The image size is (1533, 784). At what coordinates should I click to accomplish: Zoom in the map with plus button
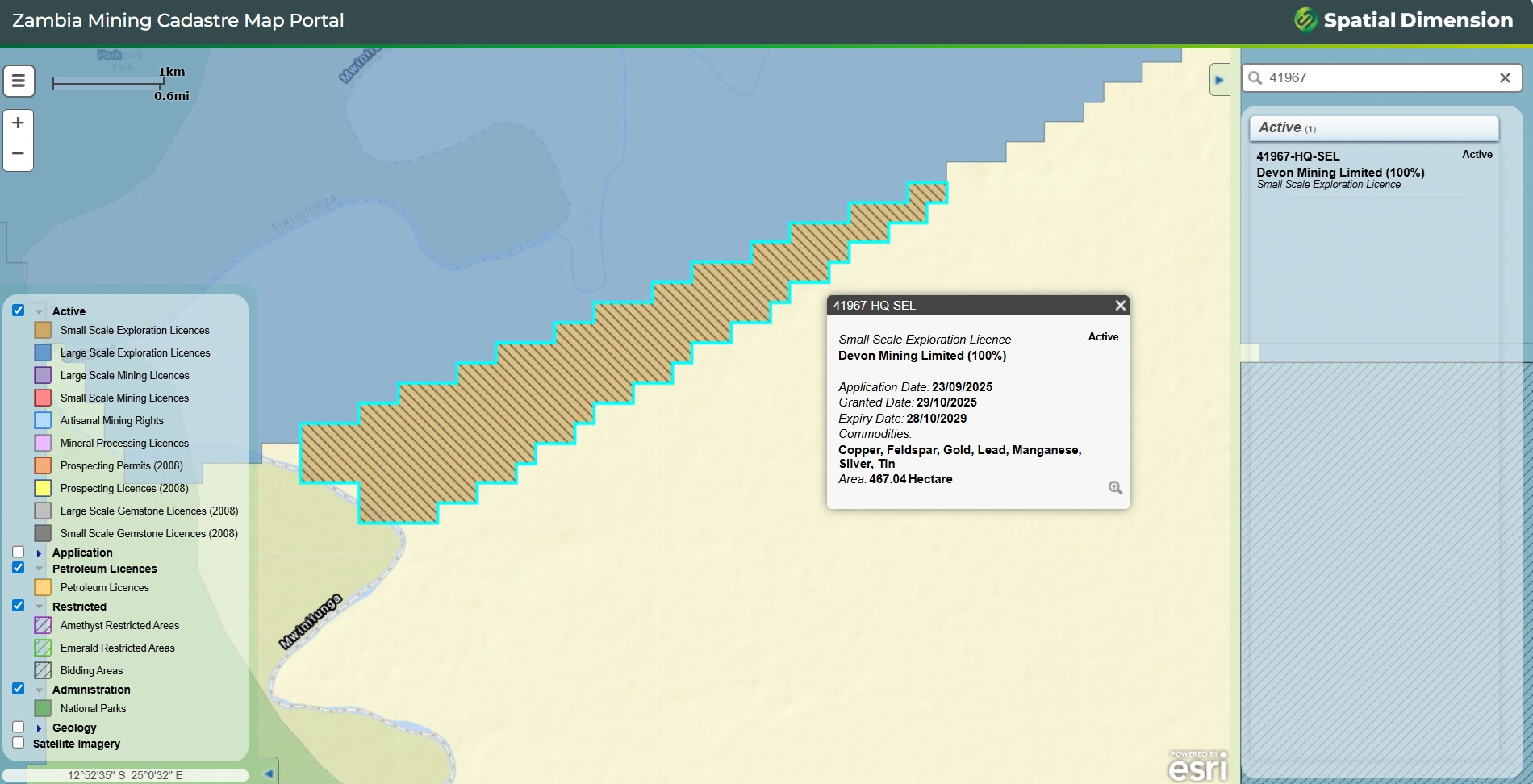pyautogui.click(x=18, y=123)
